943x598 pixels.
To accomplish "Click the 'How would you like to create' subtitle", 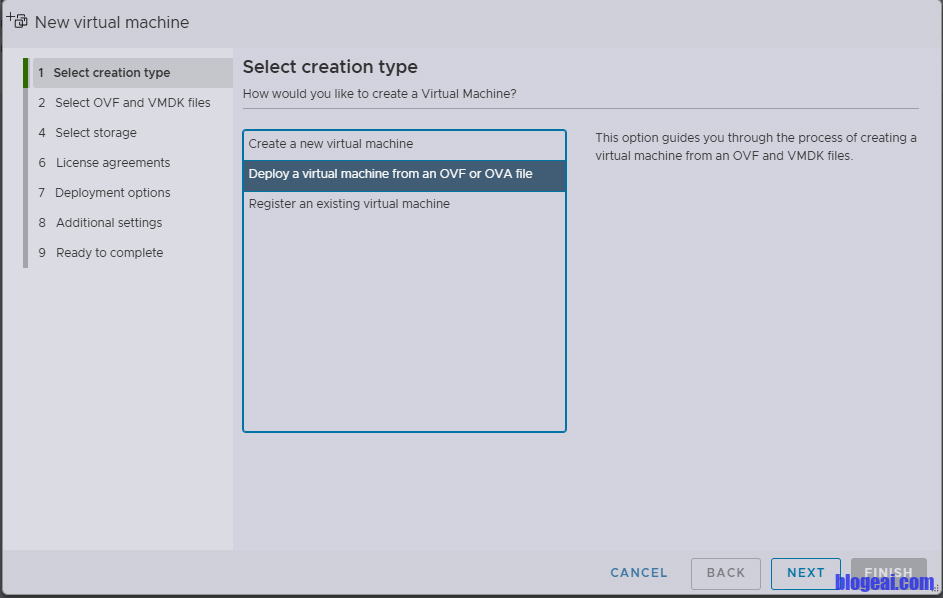I will click(379, 94).
